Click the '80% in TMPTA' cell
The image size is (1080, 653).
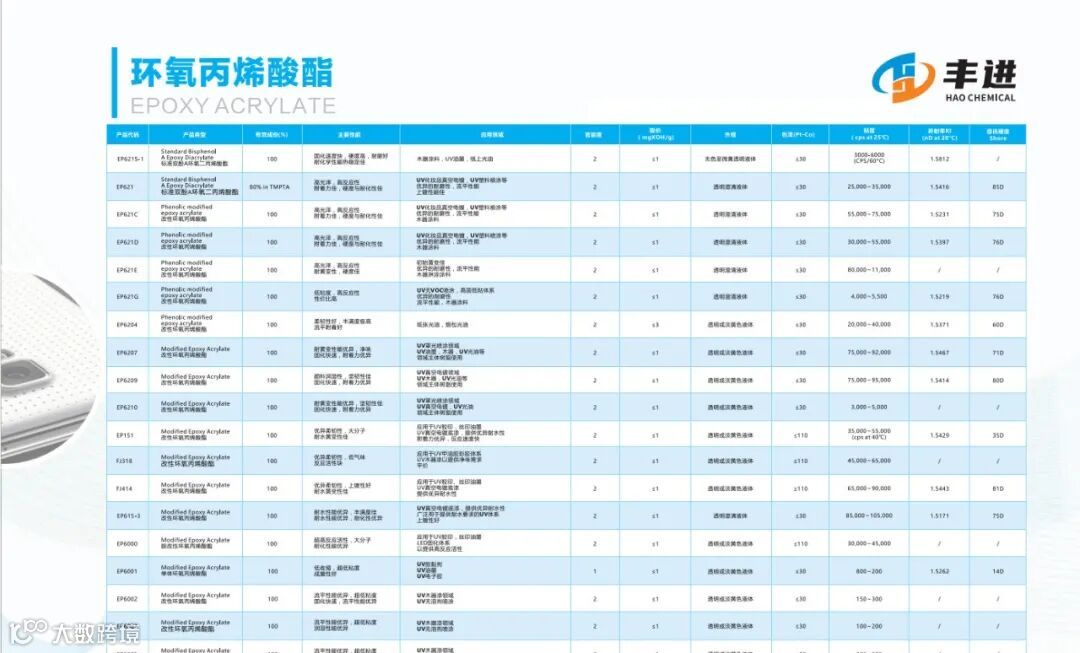coord(269,187)
